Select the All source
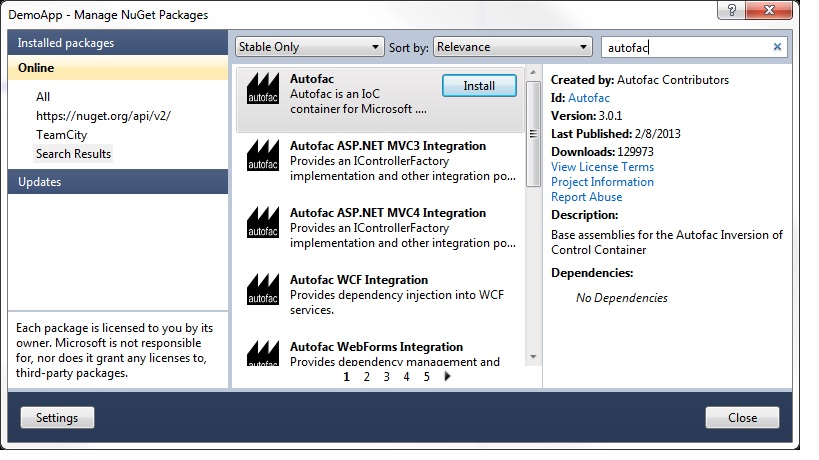This screenshot has width=819, height=460. (43, 97)
